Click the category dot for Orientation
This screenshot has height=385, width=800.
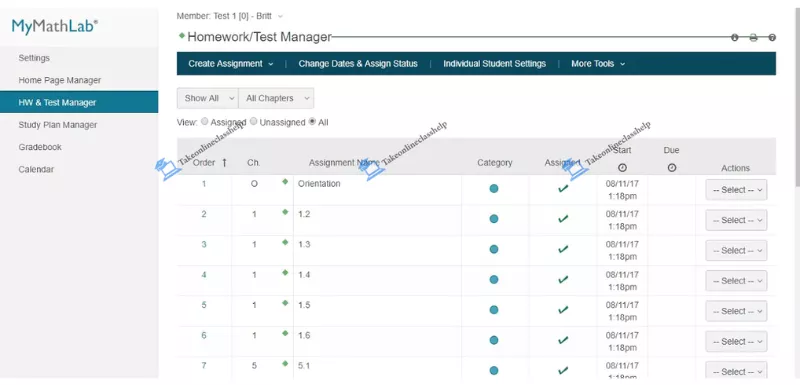[493, 189]
